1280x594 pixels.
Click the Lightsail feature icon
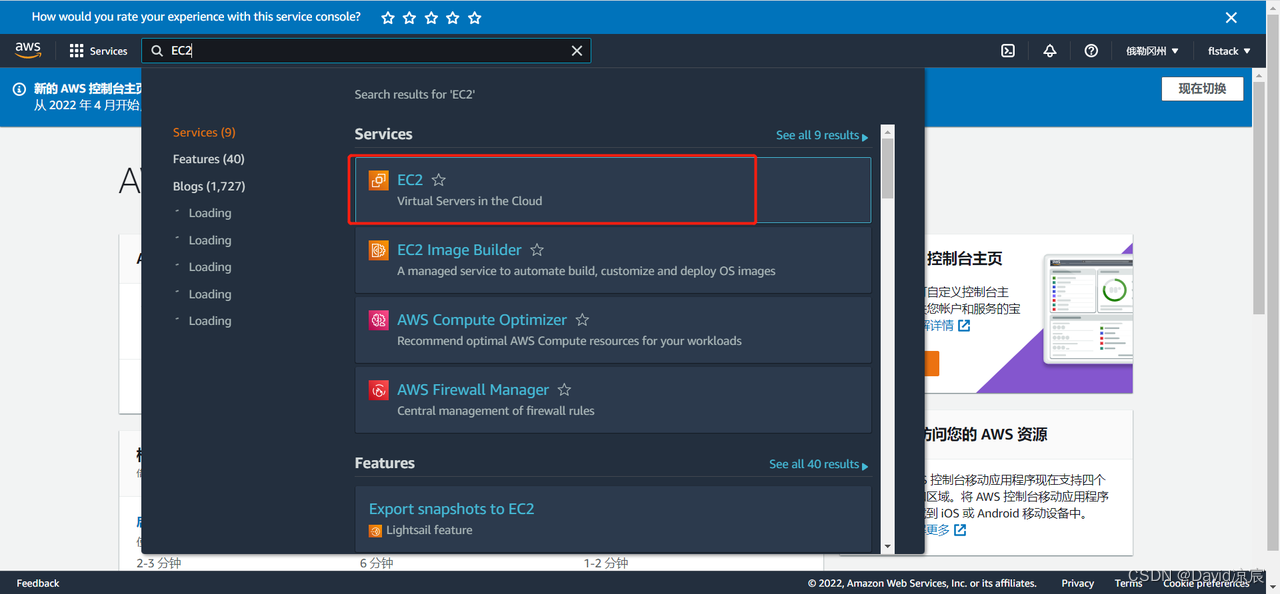point(376,530)
